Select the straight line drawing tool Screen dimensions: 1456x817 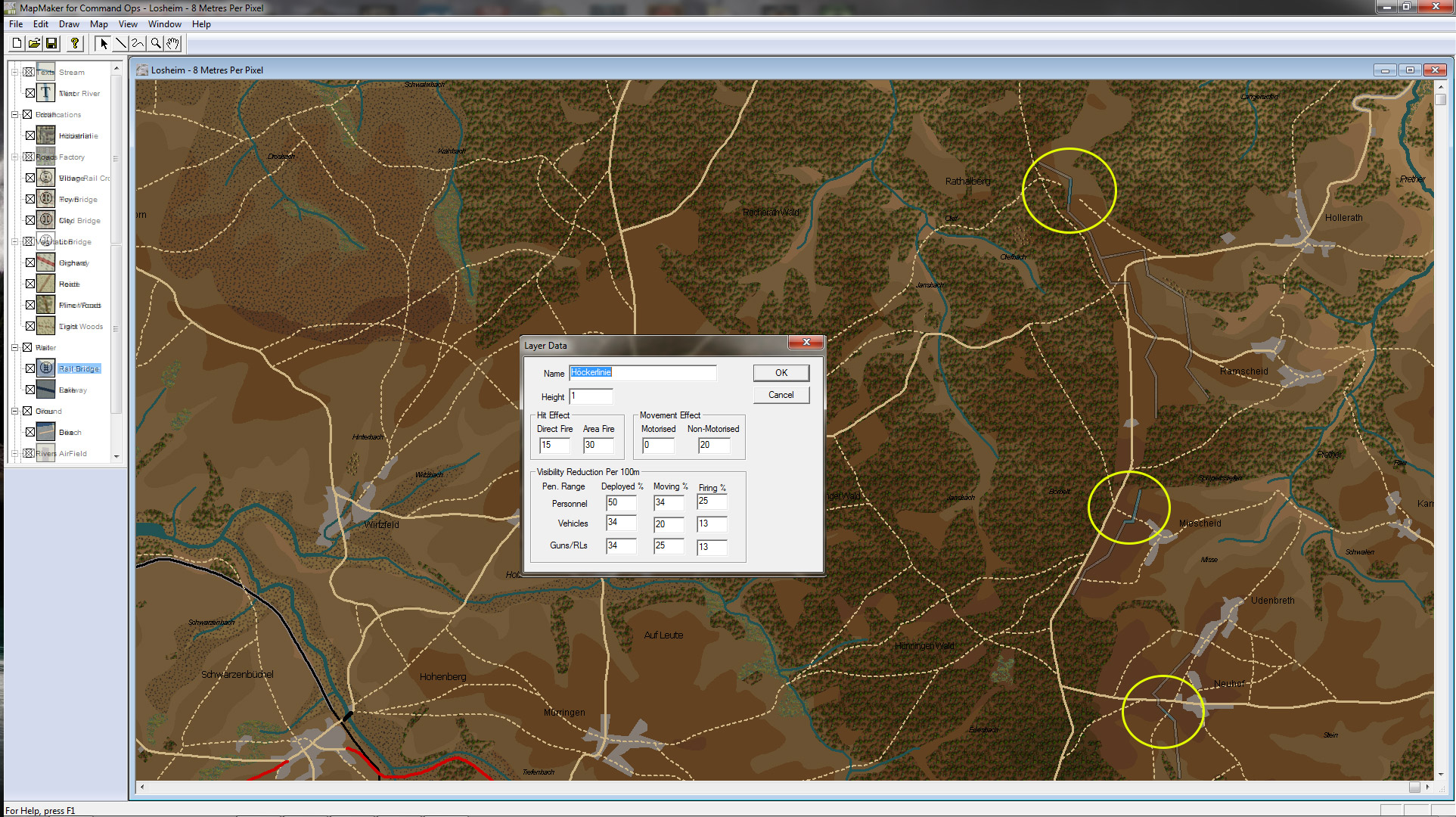pyautogui.click(x=120, y=43)
